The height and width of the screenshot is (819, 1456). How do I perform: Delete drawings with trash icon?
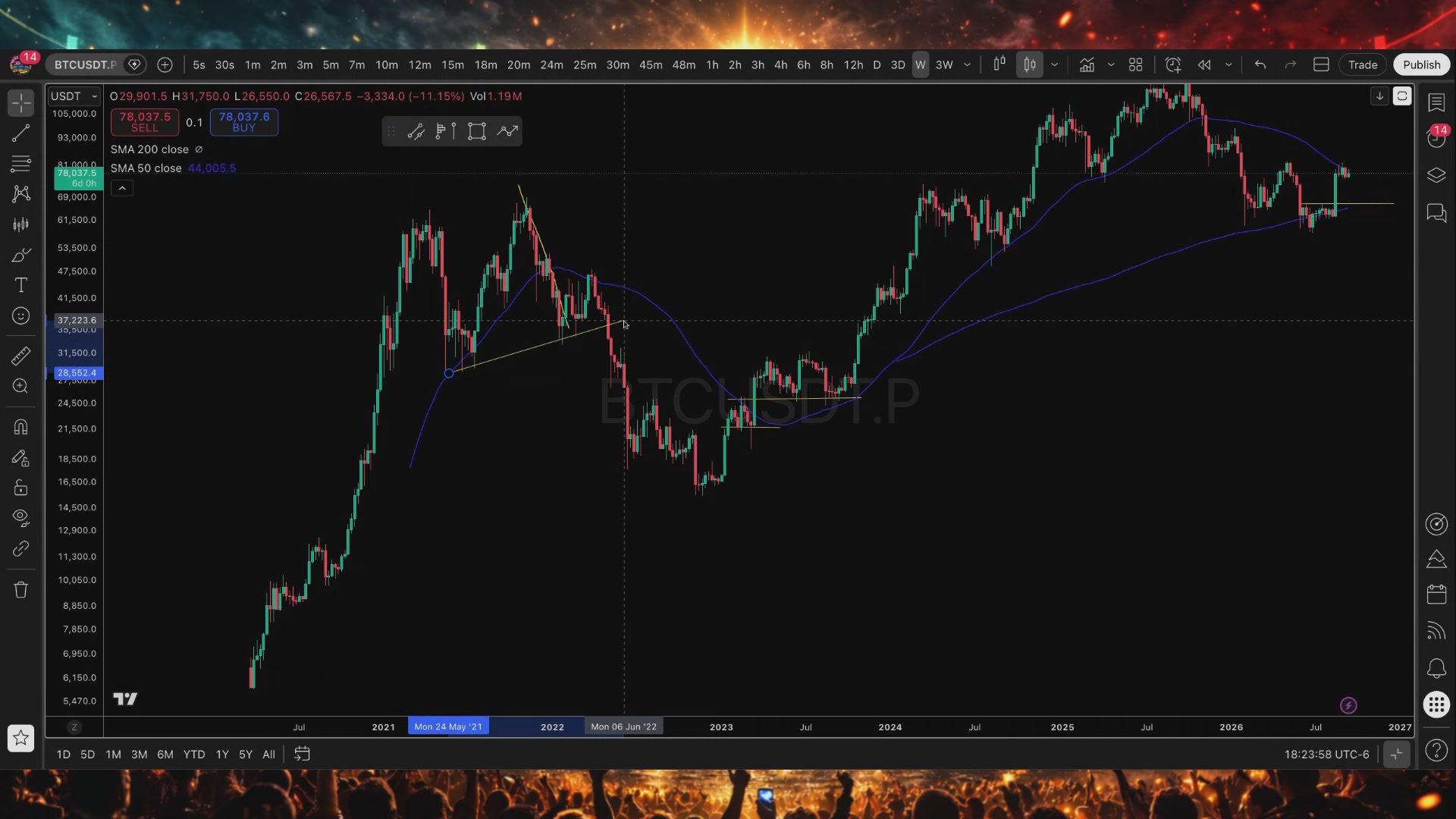pos(21,589)
